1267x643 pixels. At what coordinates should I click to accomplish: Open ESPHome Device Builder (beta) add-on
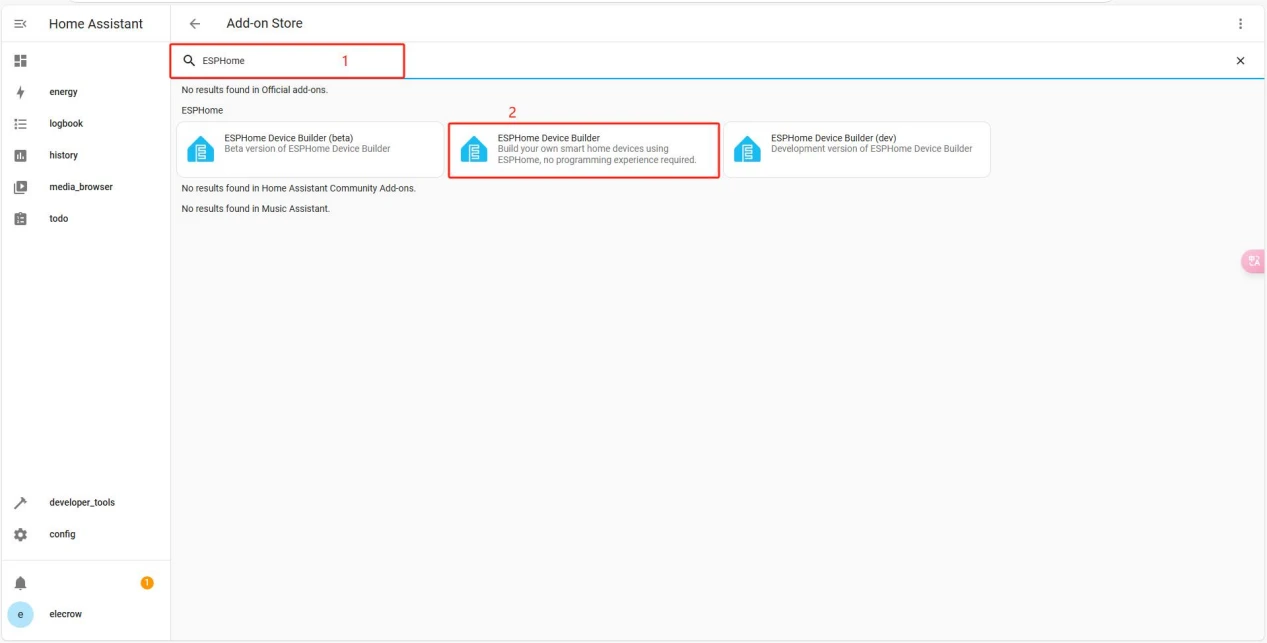(310, 150)
